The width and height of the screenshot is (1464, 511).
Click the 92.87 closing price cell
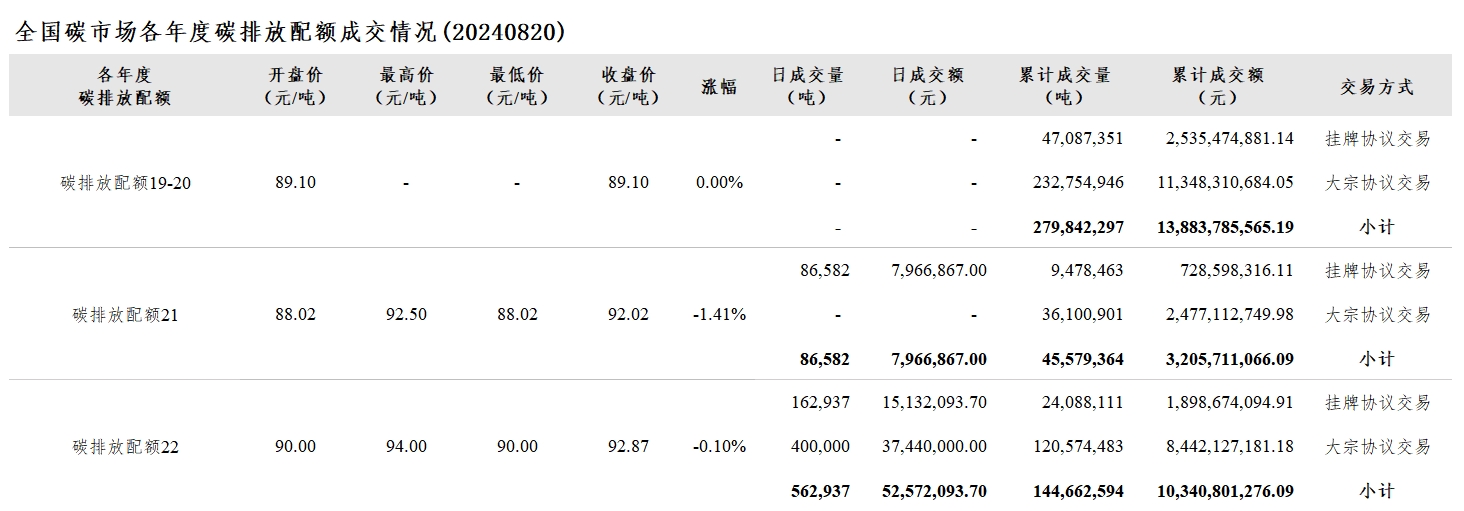(628, 447)
